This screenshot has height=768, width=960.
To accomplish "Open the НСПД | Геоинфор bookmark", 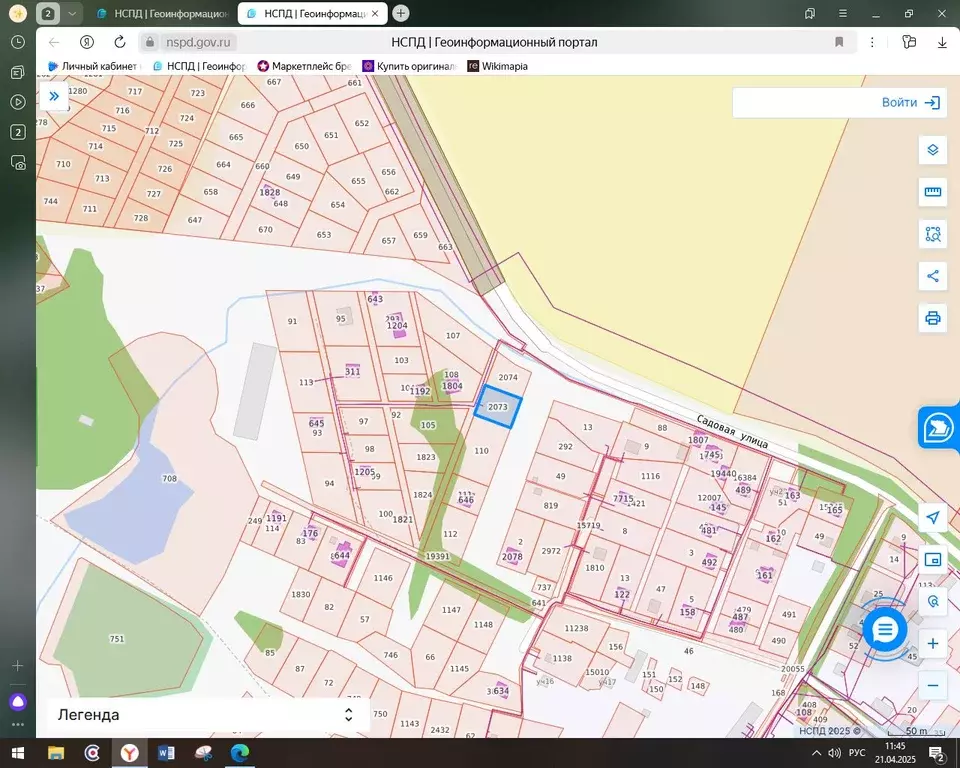I will (200, 66).
